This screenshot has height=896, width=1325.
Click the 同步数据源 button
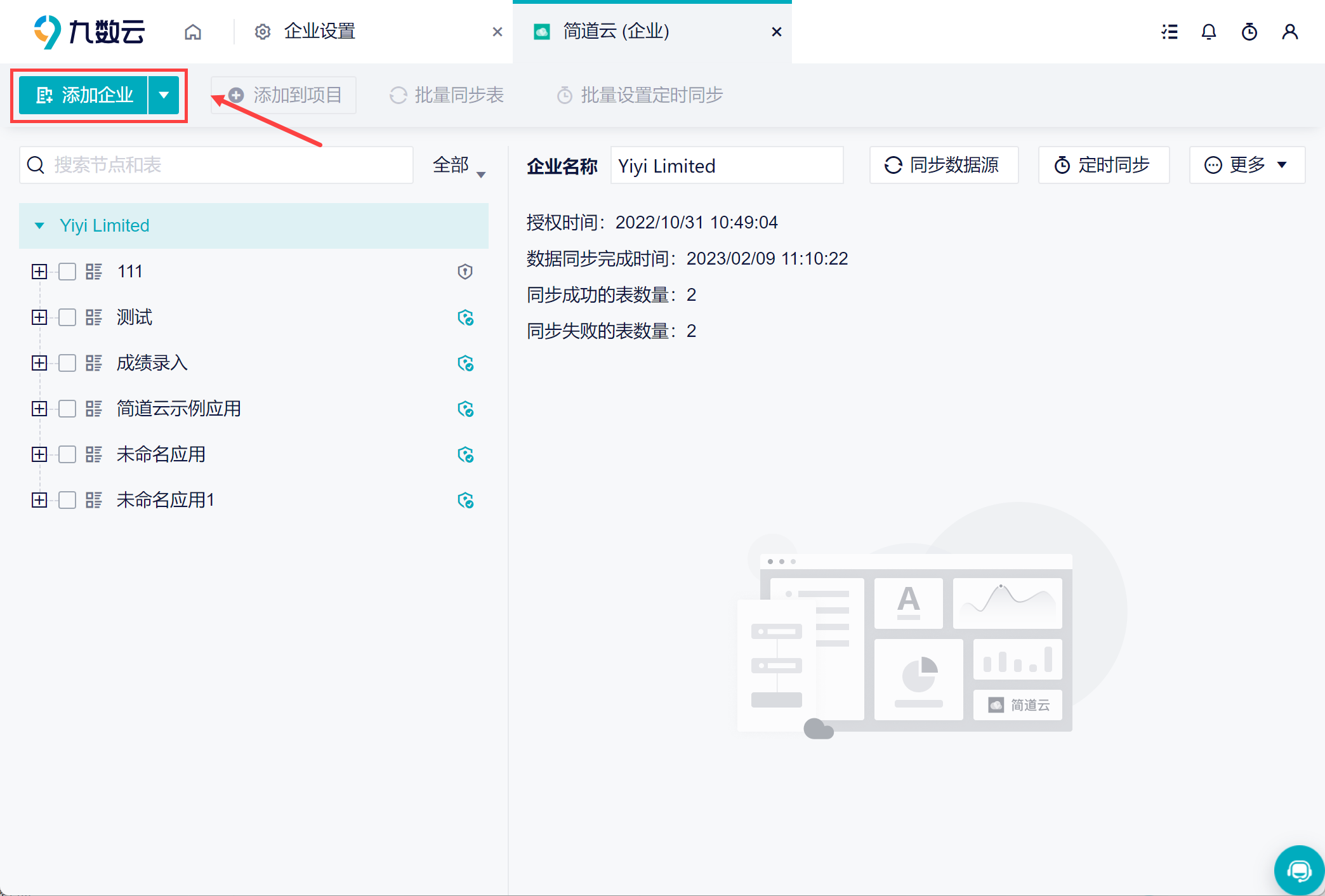[x=944, y=165]
